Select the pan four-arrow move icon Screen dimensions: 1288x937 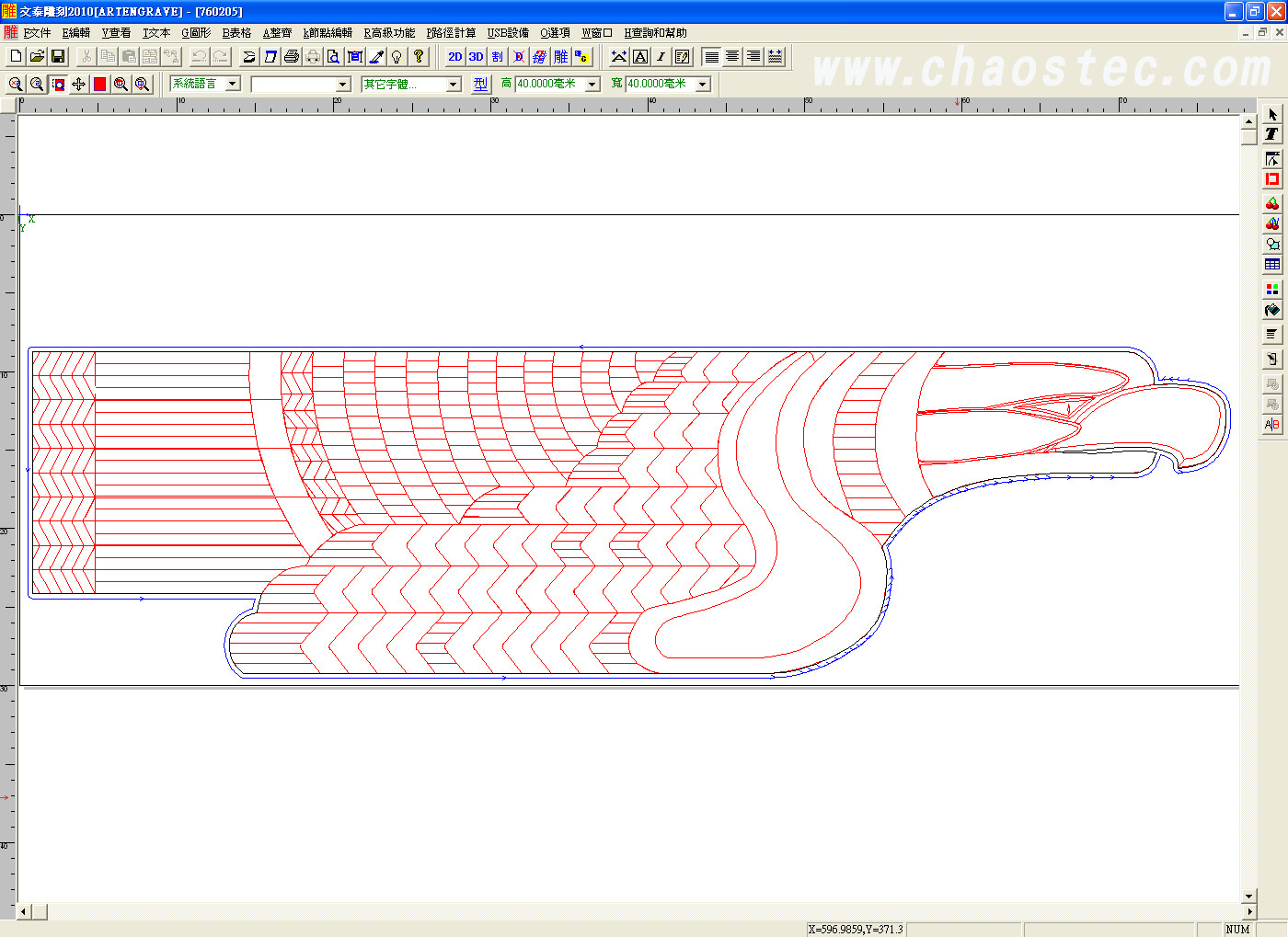tap(79, 84)
